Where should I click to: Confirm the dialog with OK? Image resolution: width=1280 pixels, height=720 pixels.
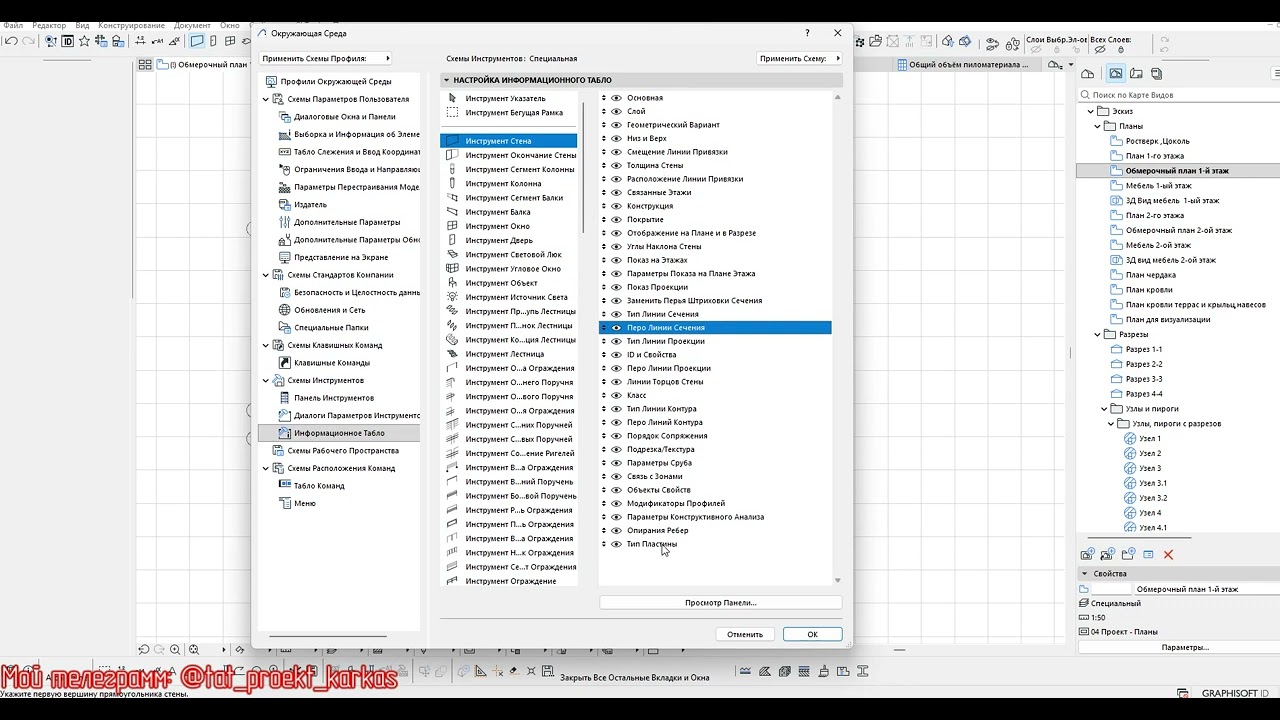coord(812,634)
